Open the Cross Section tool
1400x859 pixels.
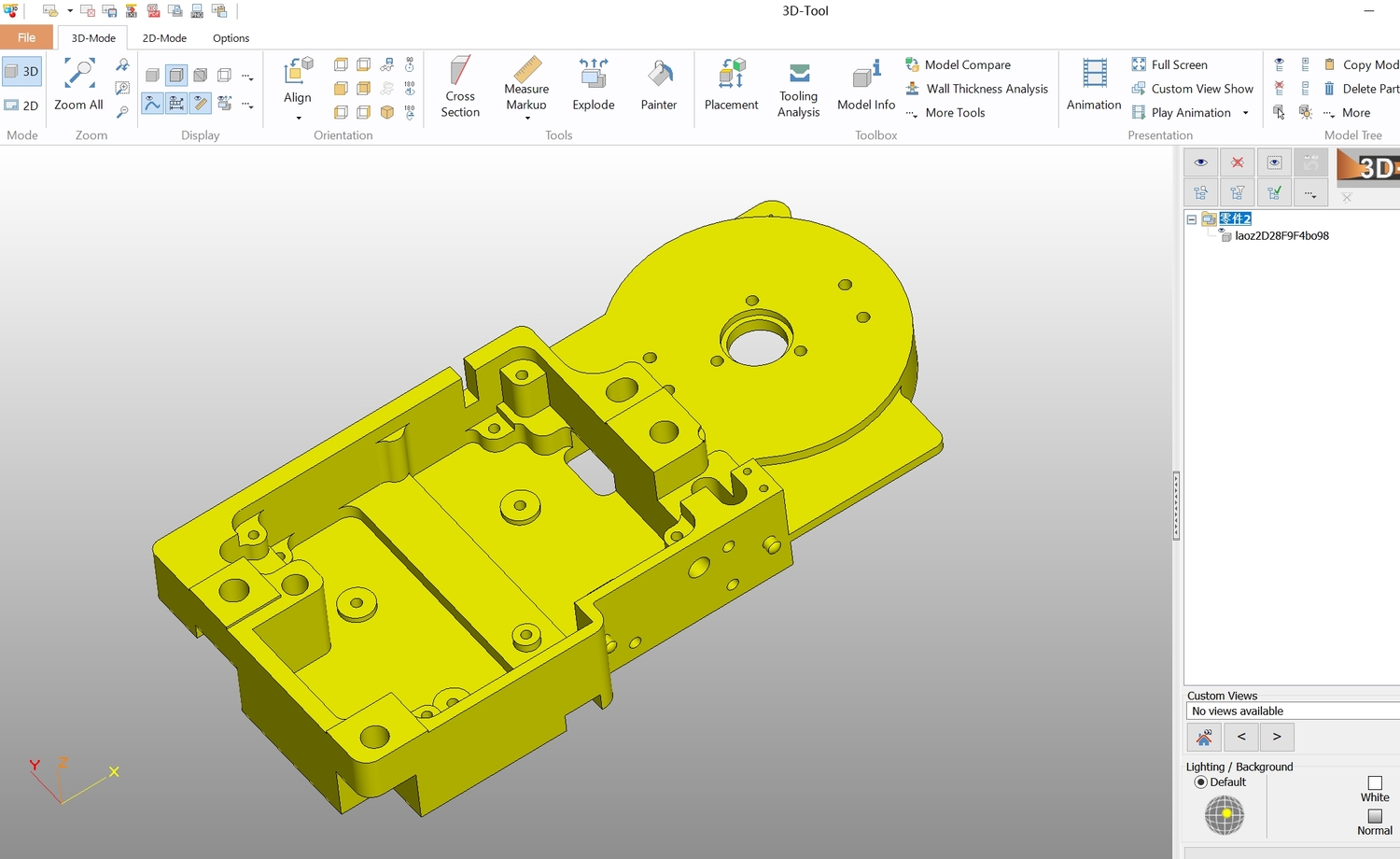pos(460,87)
